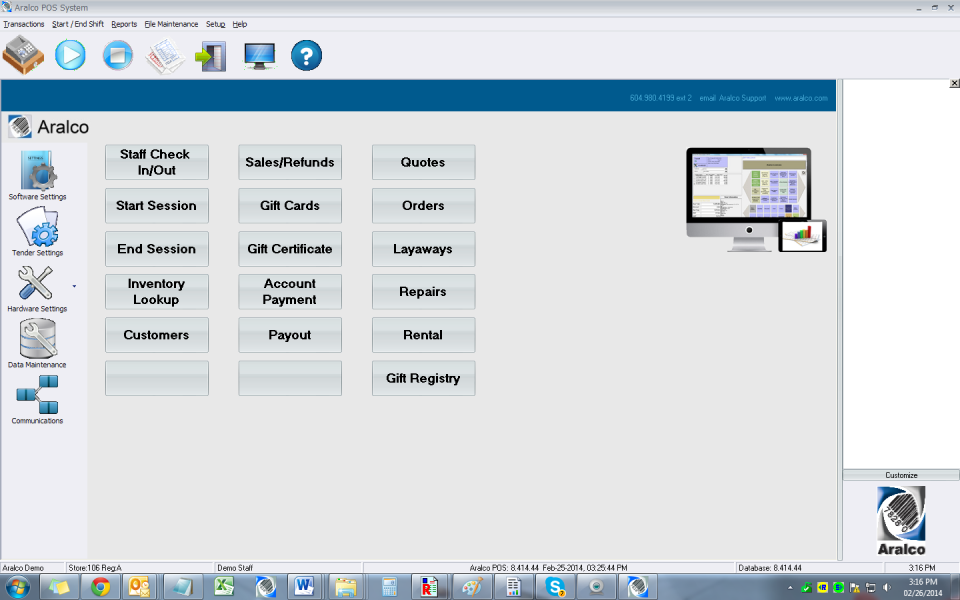Open the Transactions menu
Screen dimensions: 960x600
(x=24, y=24)
